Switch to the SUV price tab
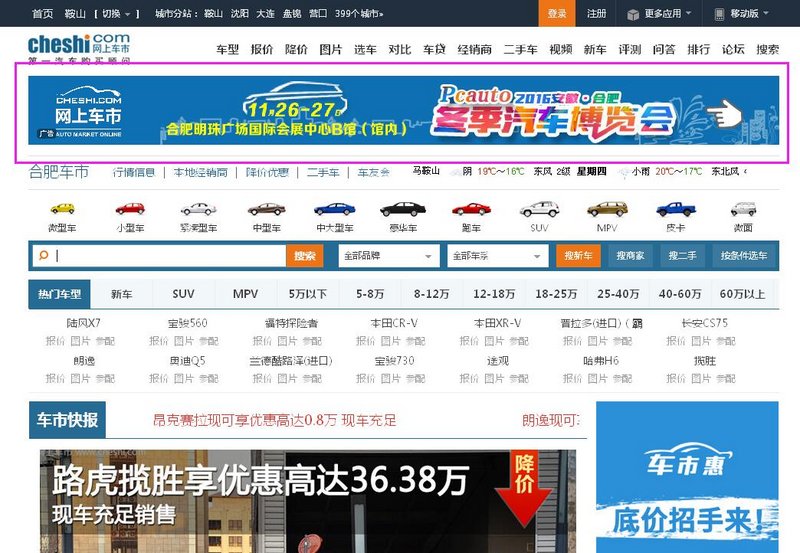Image resolution: width=800 pixels, height=553 pixels. [183, 294]
